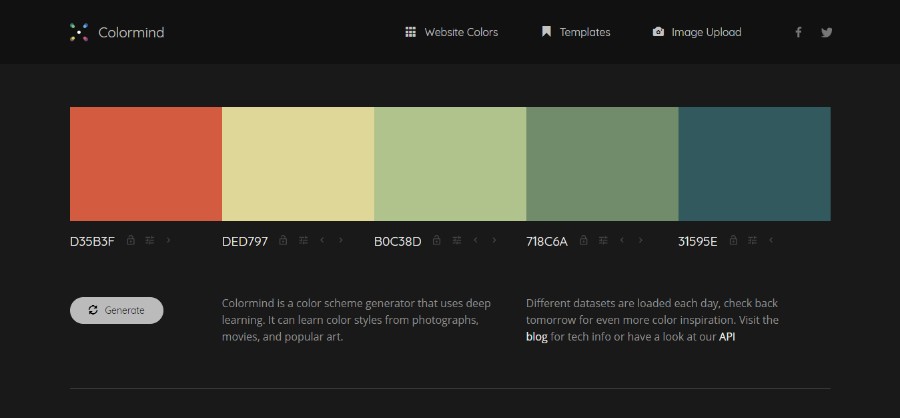This screenshot has width=900, height=418.
Task: Select the orange-red D35B3F swatch
Action: click(146, 164)
